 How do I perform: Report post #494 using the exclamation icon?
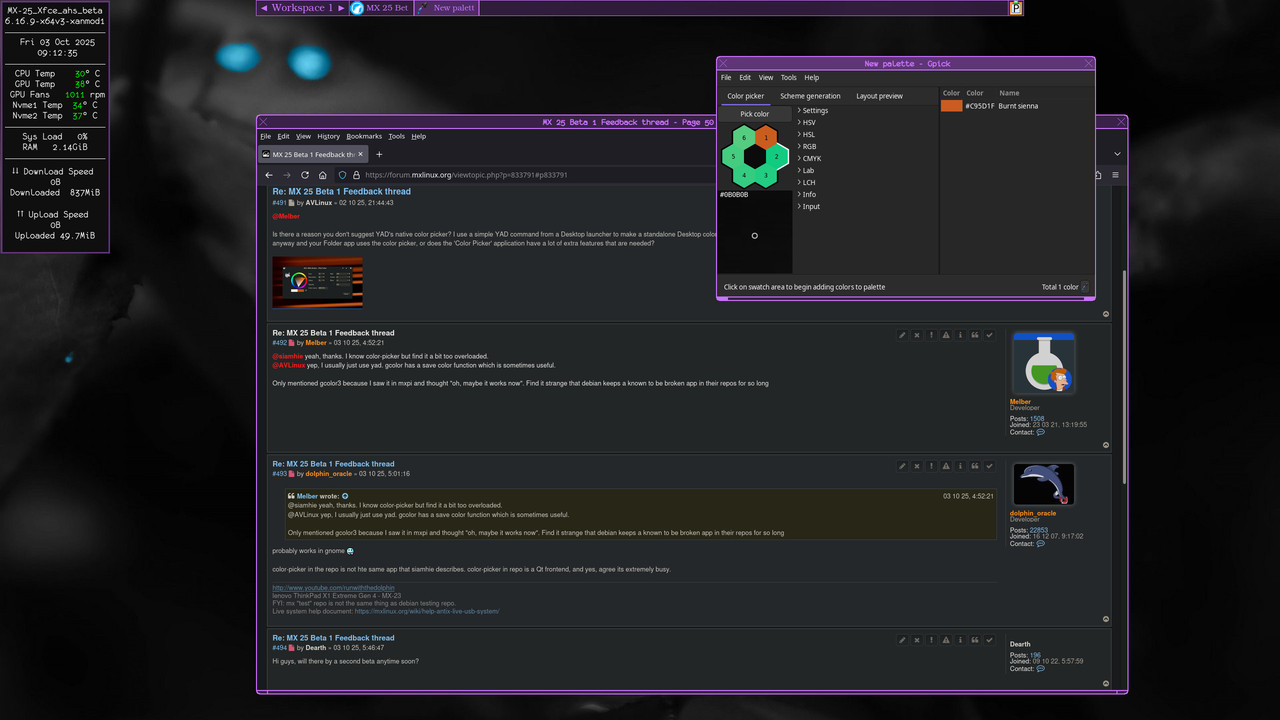tap(931, 640)
